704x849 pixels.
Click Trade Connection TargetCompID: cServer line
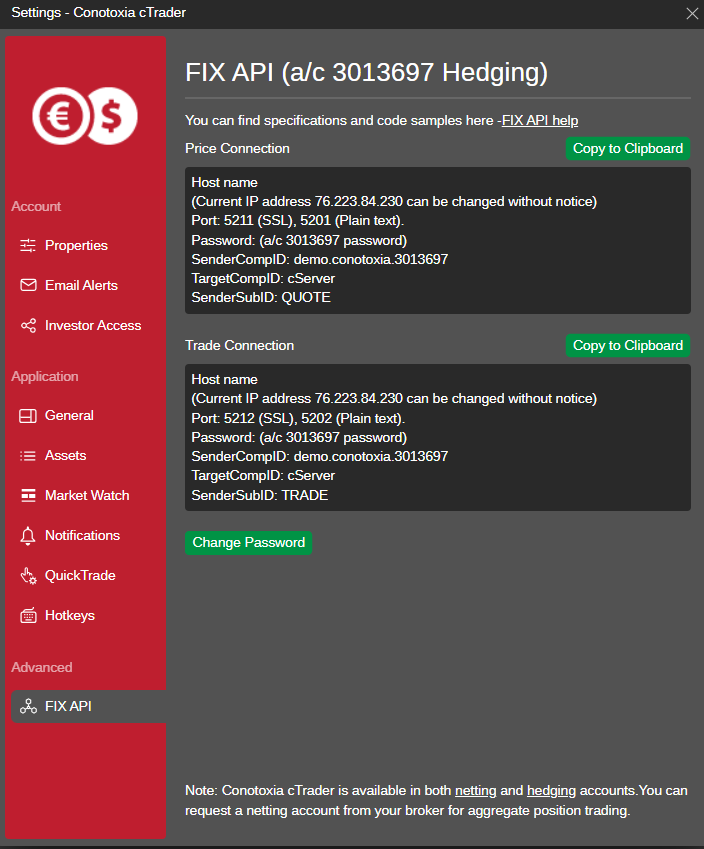pos(263,475)
